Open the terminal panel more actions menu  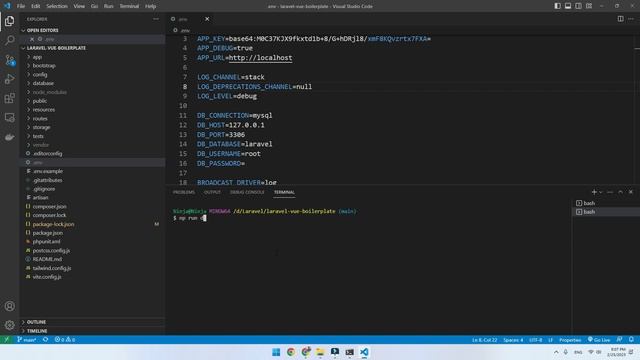[610, 192]
